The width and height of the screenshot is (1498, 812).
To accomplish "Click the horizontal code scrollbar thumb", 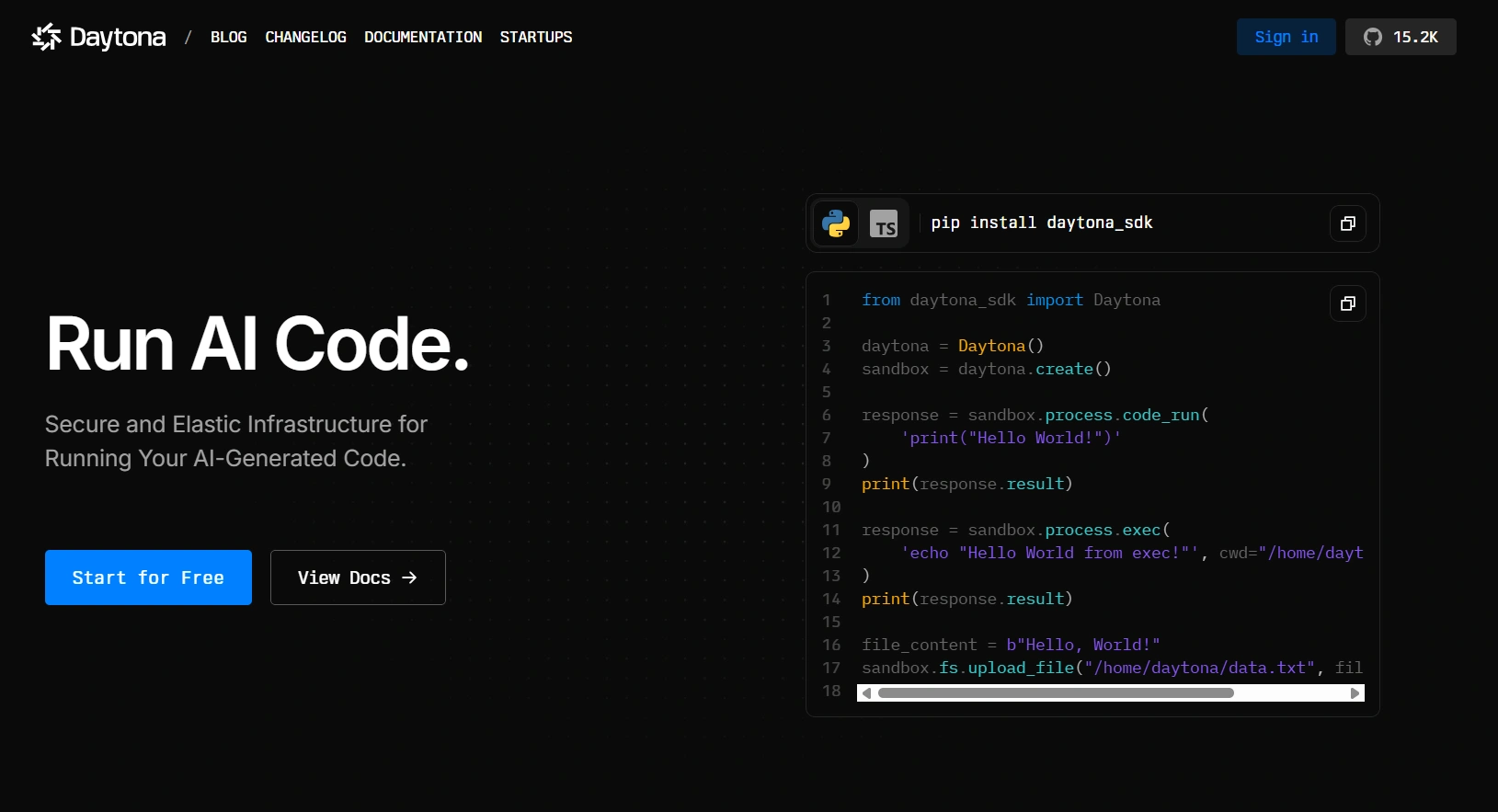I will 1055,693.
